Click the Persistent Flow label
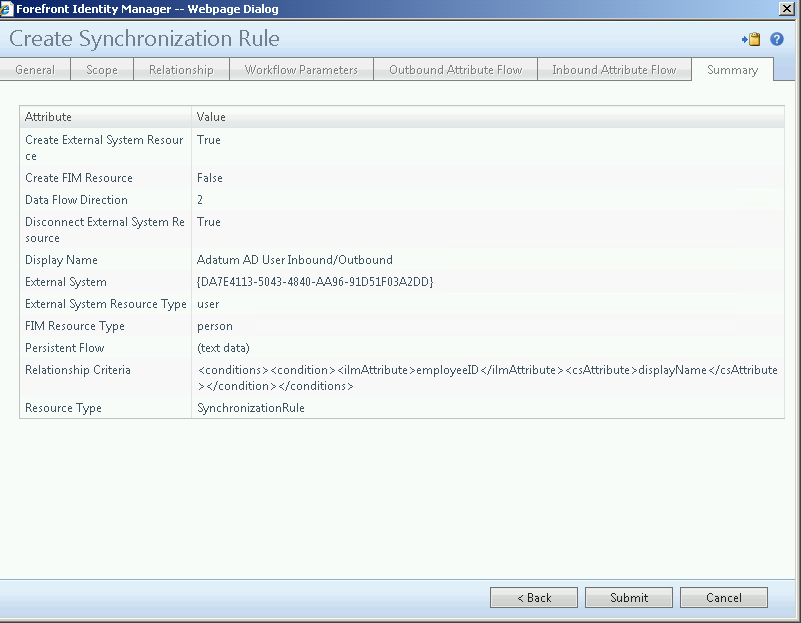The height and width of the screenshot is (623, 801). point(64,348)
